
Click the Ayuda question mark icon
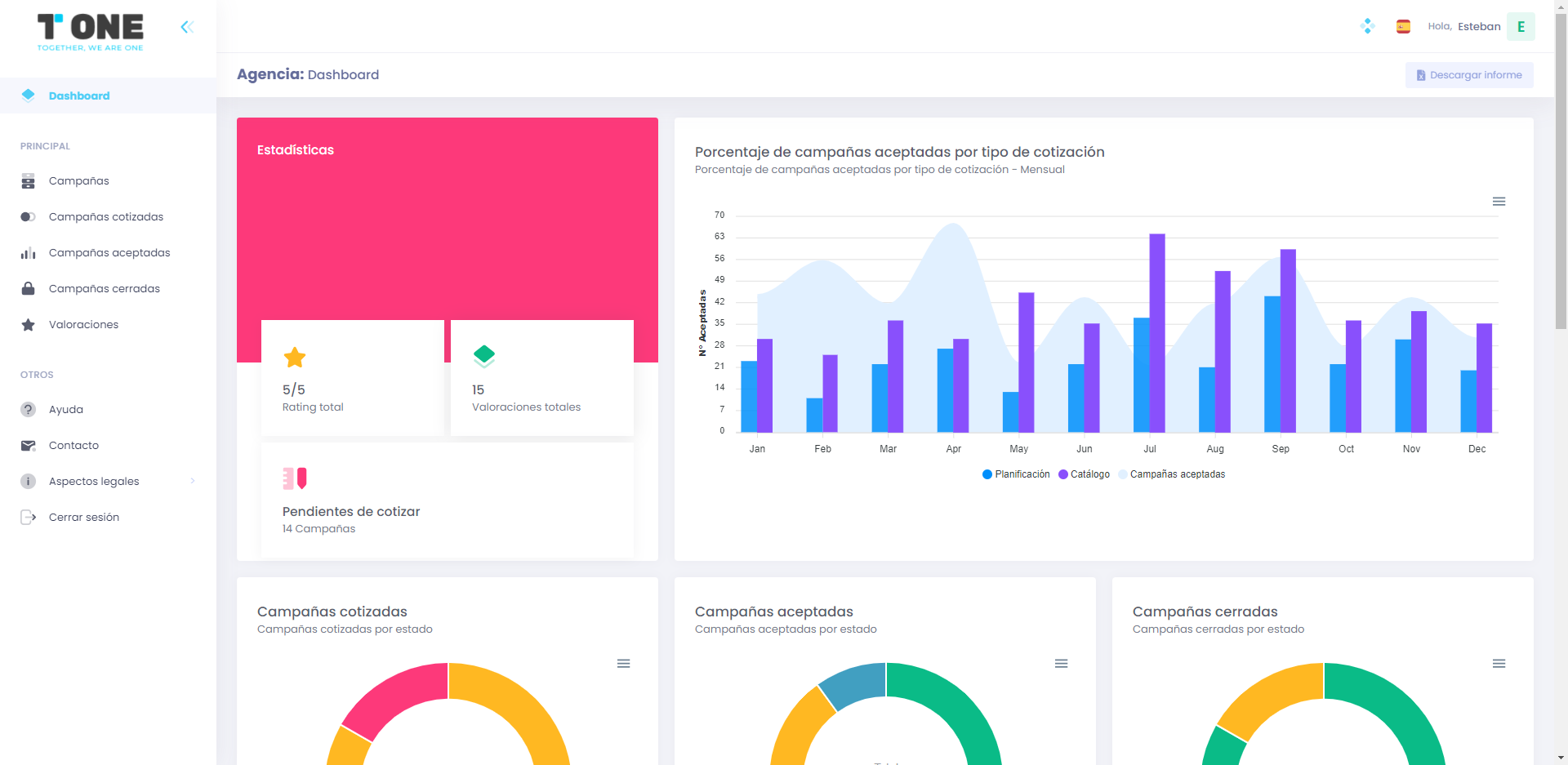coord(29,410)
